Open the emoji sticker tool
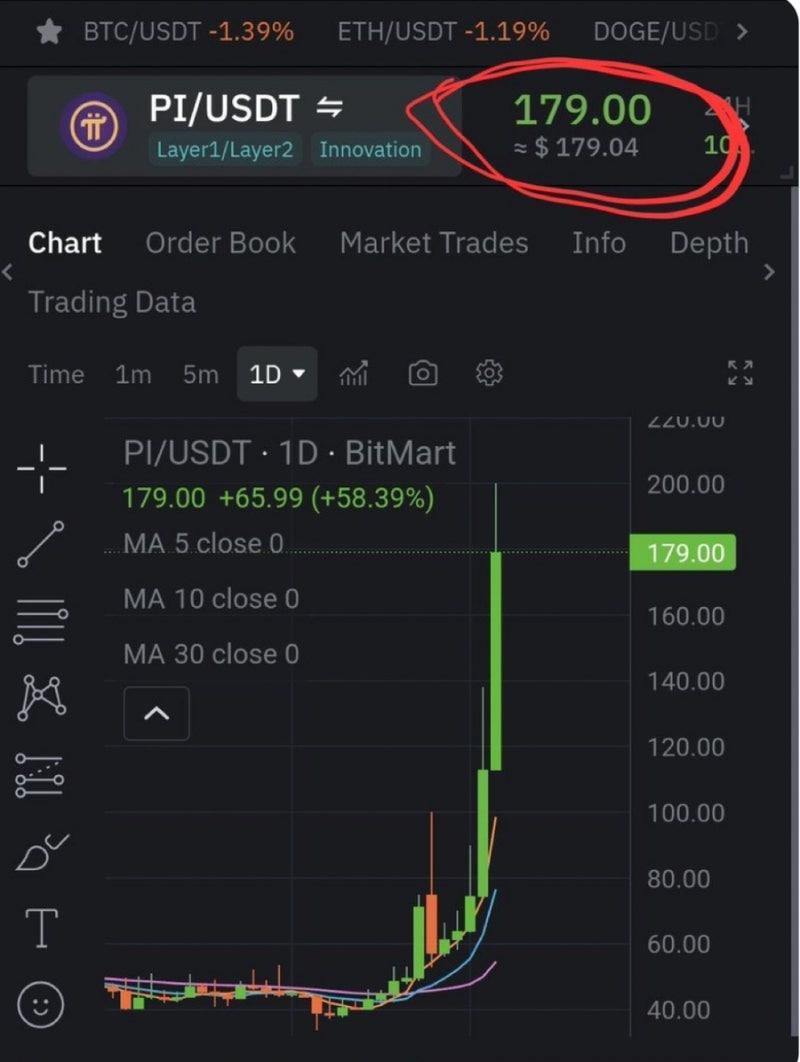This screenshot has height=1062, width=800. pyautogui.click(x=41, y=1003)
